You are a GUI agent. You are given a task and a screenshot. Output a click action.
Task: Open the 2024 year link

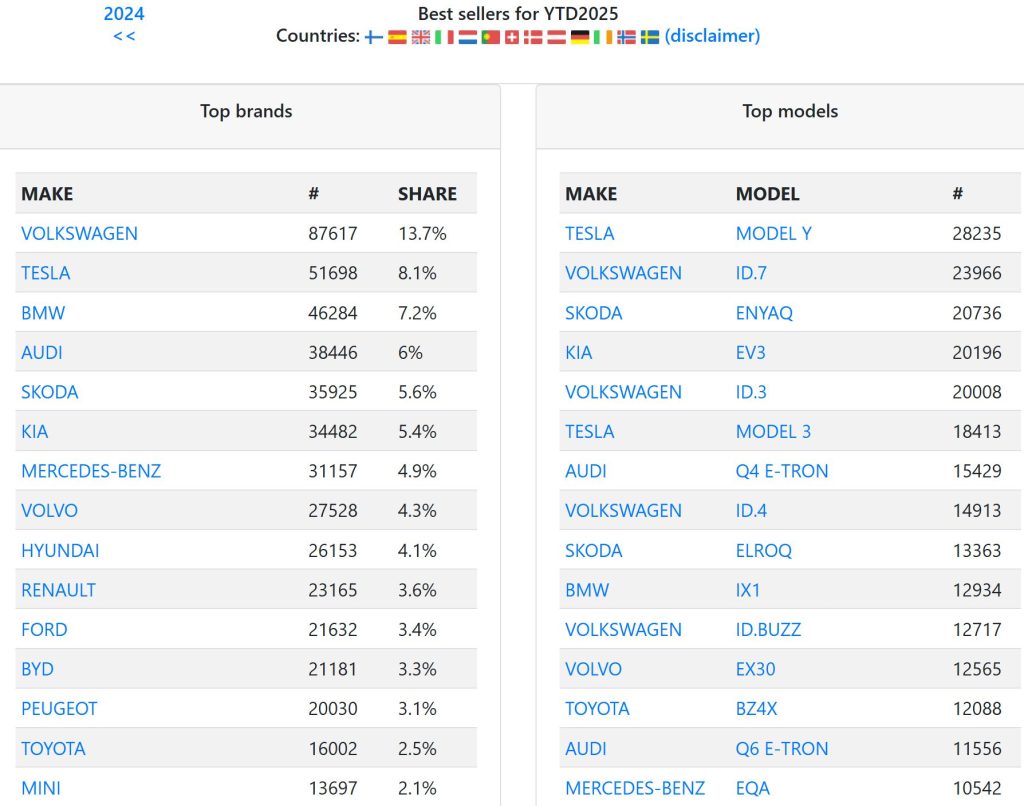[124, 14]
